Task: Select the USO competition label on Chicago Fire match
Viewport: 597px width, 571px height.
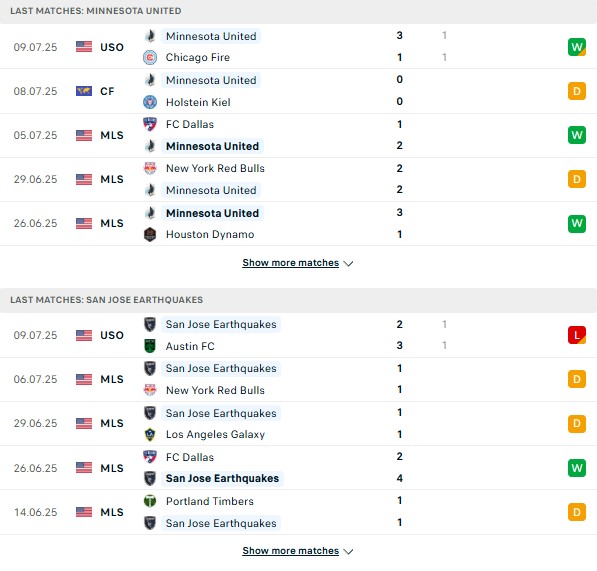Action: (x=112, y=47)
